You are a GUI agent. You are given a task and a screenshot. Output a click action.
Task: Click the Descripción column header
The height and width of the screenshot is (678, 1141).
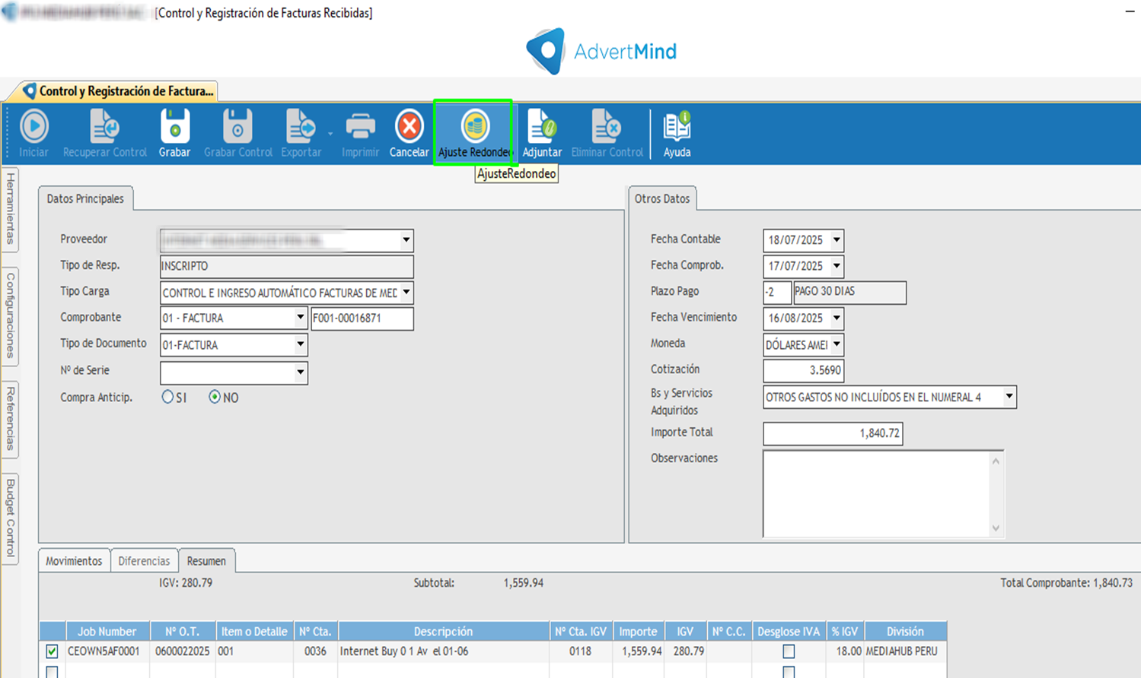443,631
